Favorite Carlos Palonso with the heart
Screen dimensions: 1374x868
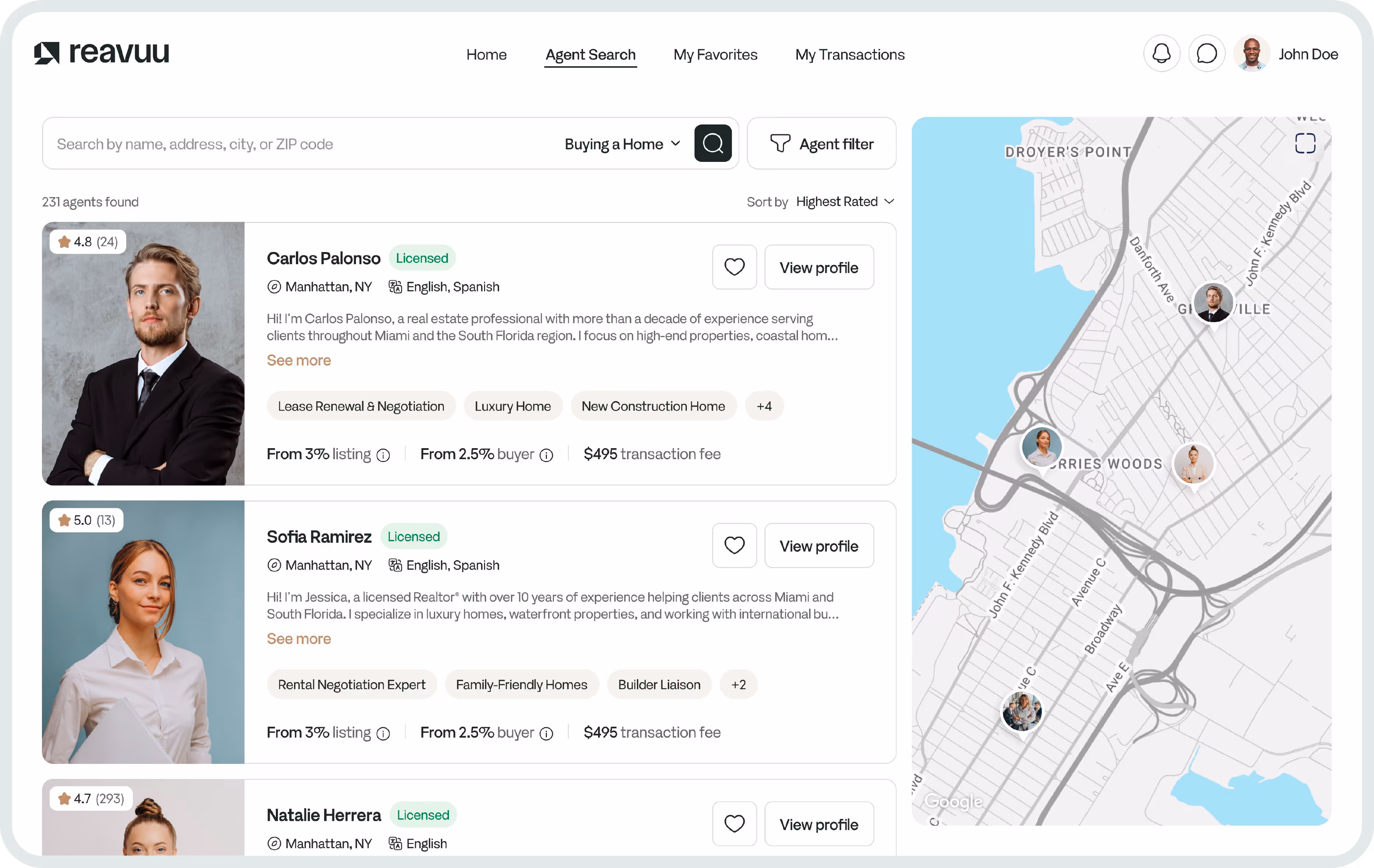point(734,268)
